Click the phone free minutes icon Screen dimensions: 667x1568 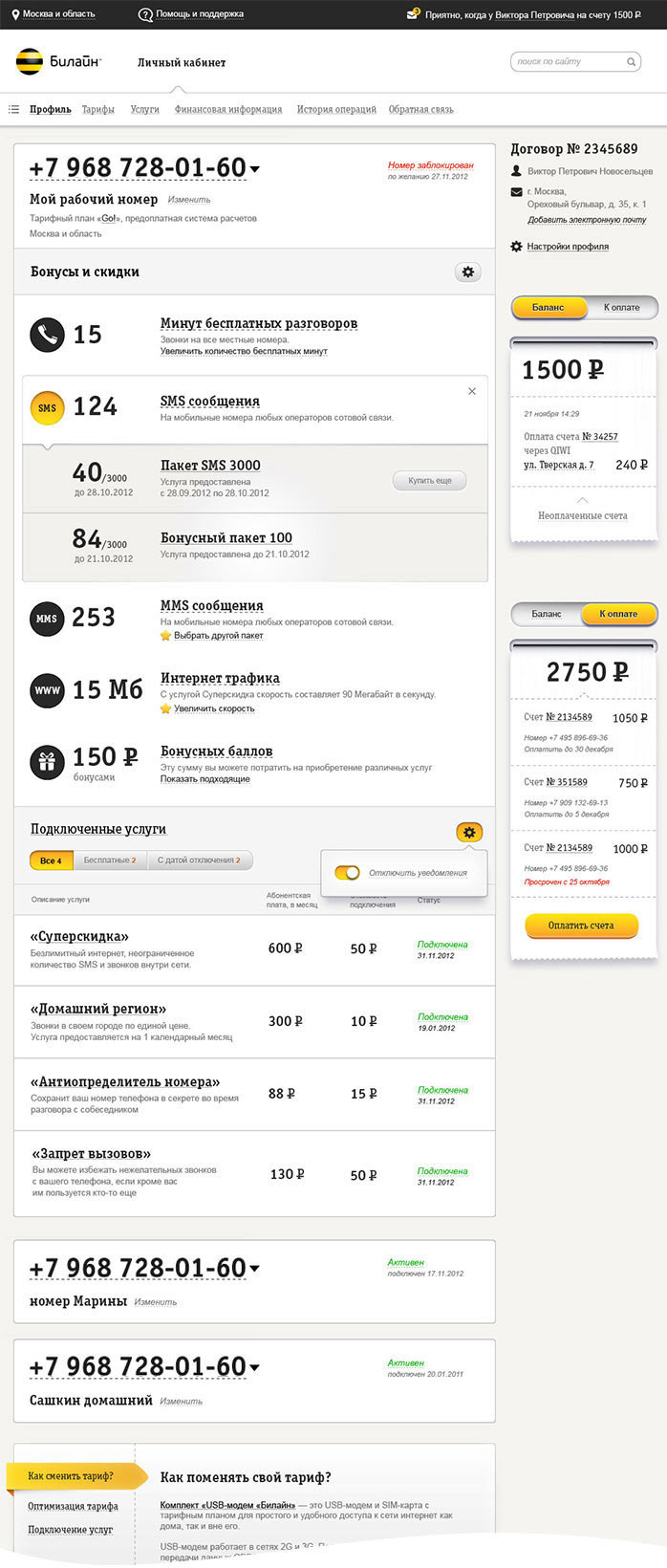(47, 335)
